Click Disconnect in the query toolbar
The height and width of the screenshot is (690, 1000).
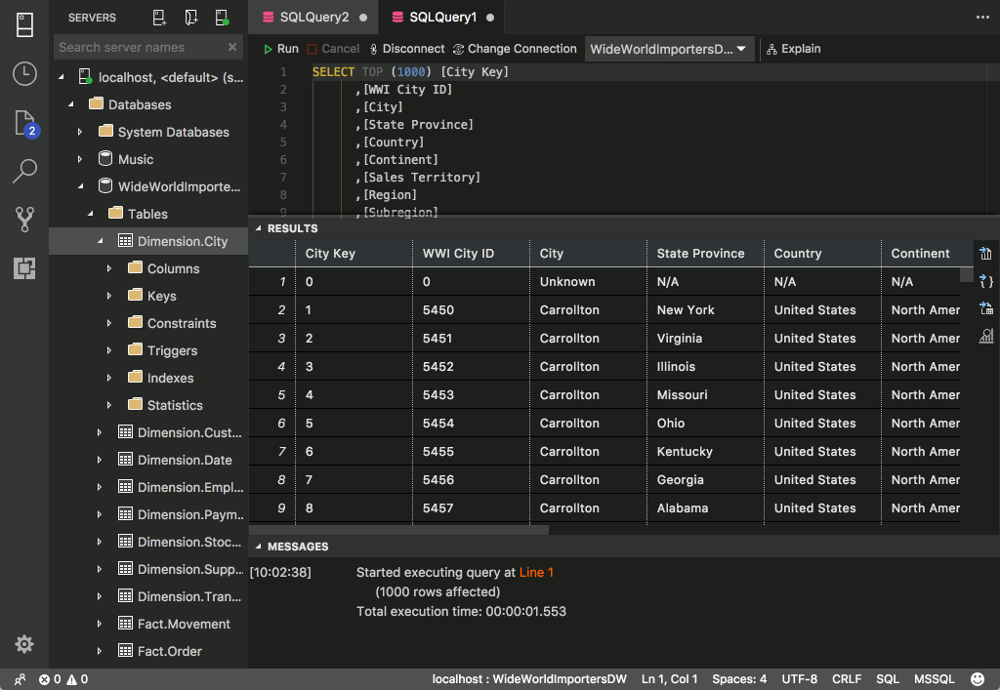tap(406, 49)
